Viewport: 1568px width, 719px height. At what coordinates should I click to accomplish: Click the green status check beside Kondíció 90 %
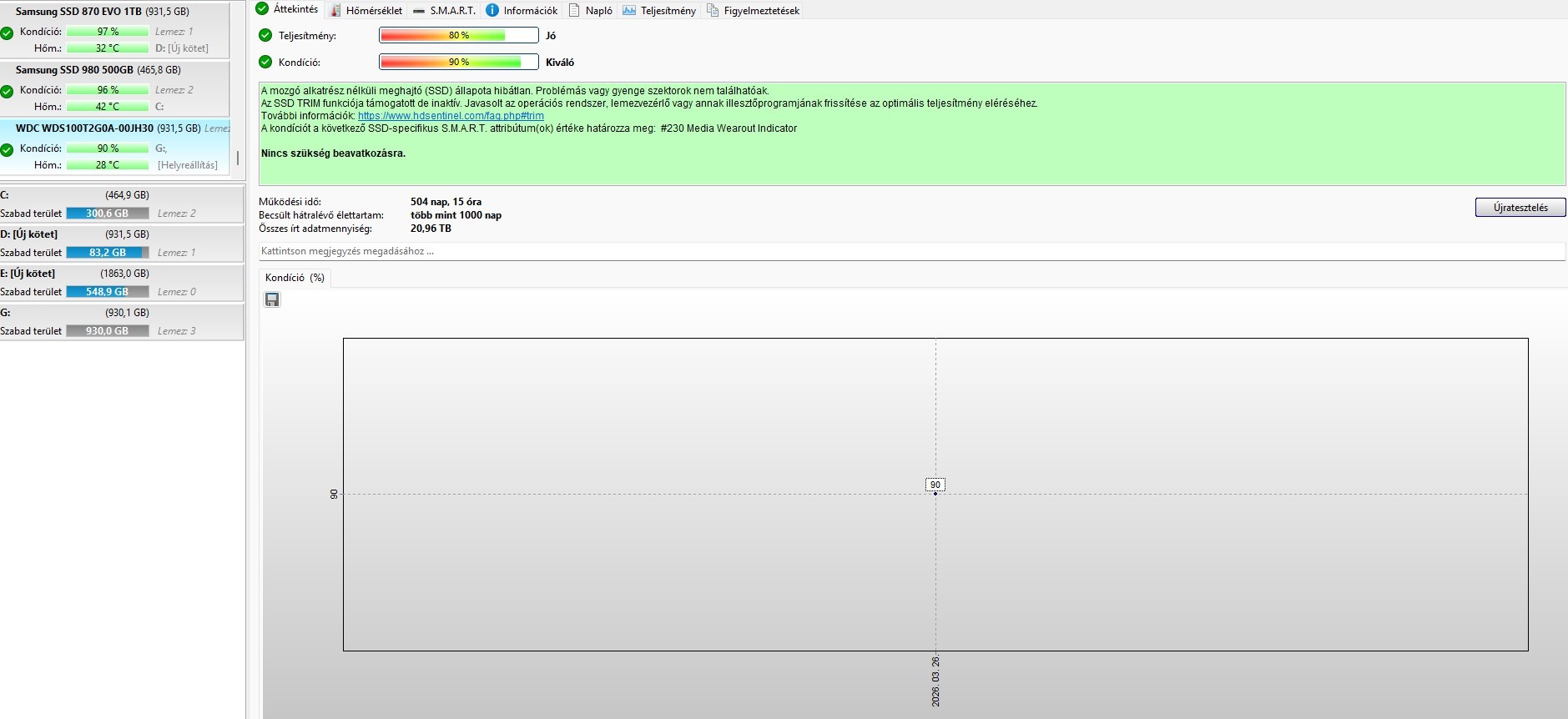point(265,62)
